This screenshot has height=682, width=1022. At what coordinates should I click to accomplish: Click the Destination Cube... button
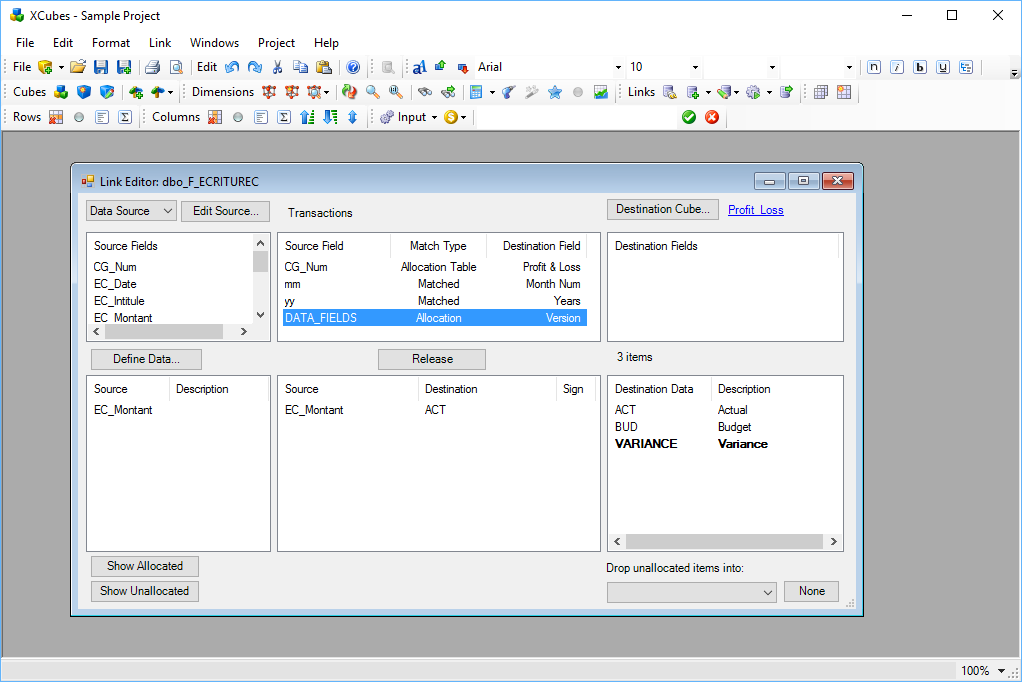pyautogui.click(x=662, y=209)
